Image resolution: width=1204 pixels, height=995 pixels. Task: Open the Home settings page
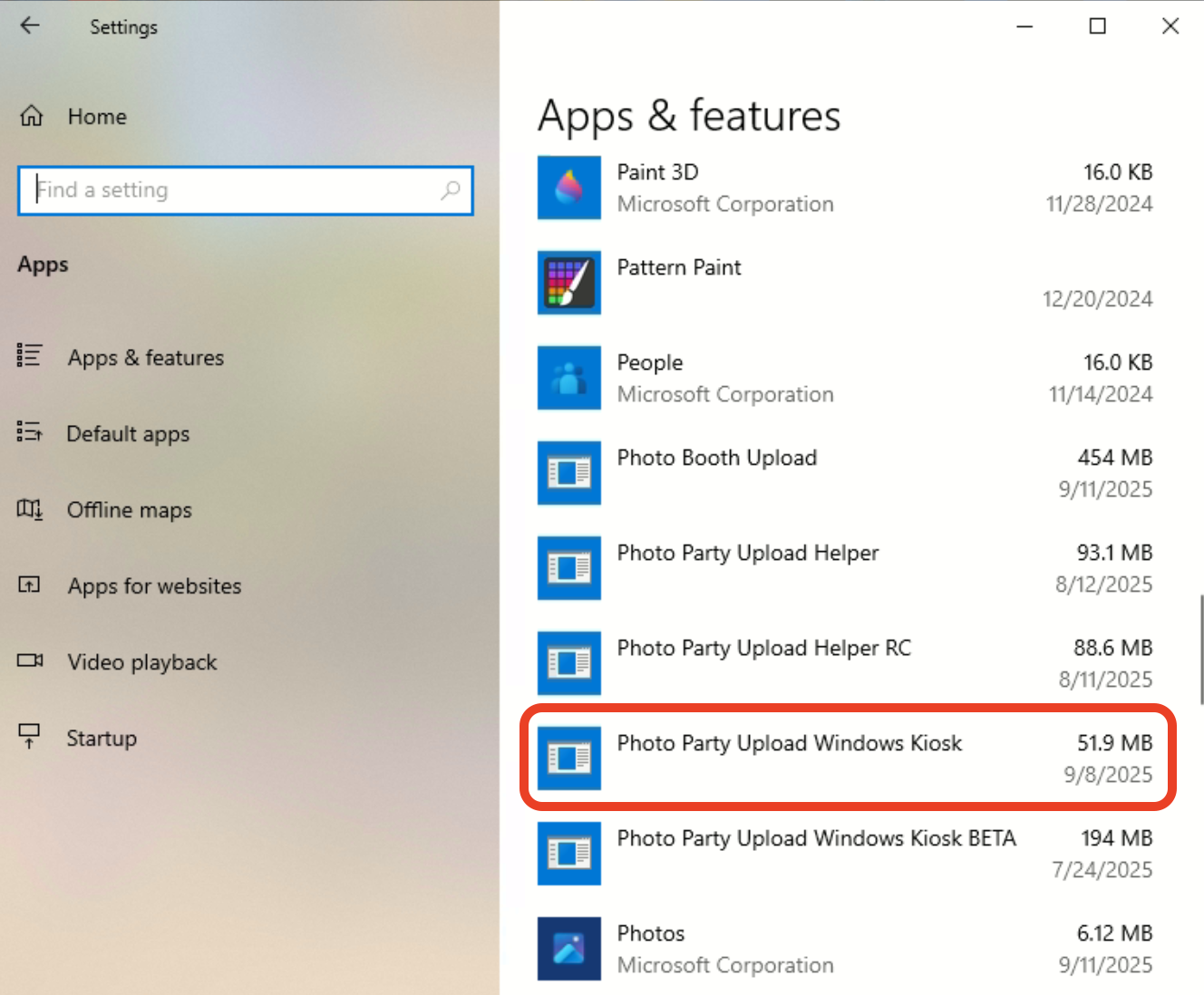click(97, 117)
